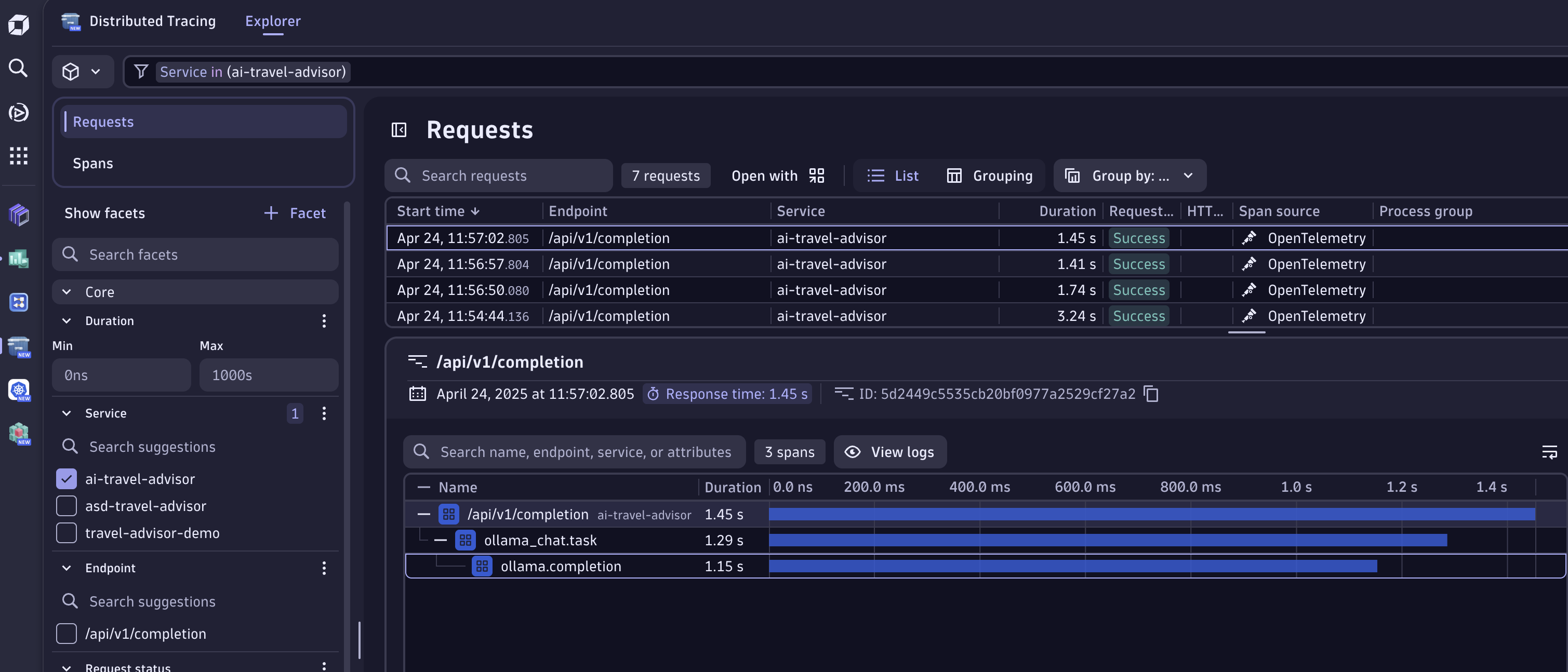Open the blue square app icon in sidebar

(x=19, y=302)
